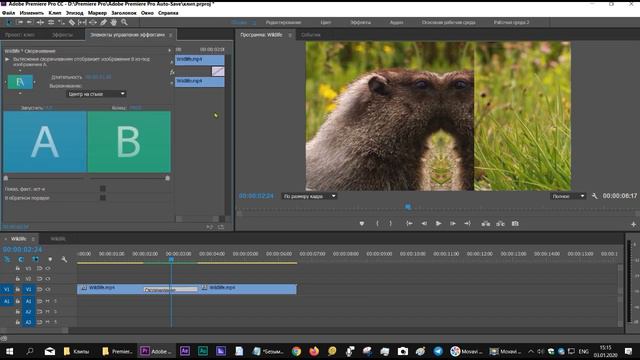Select the Hand tool
The image size is (640, 360).
114,22
